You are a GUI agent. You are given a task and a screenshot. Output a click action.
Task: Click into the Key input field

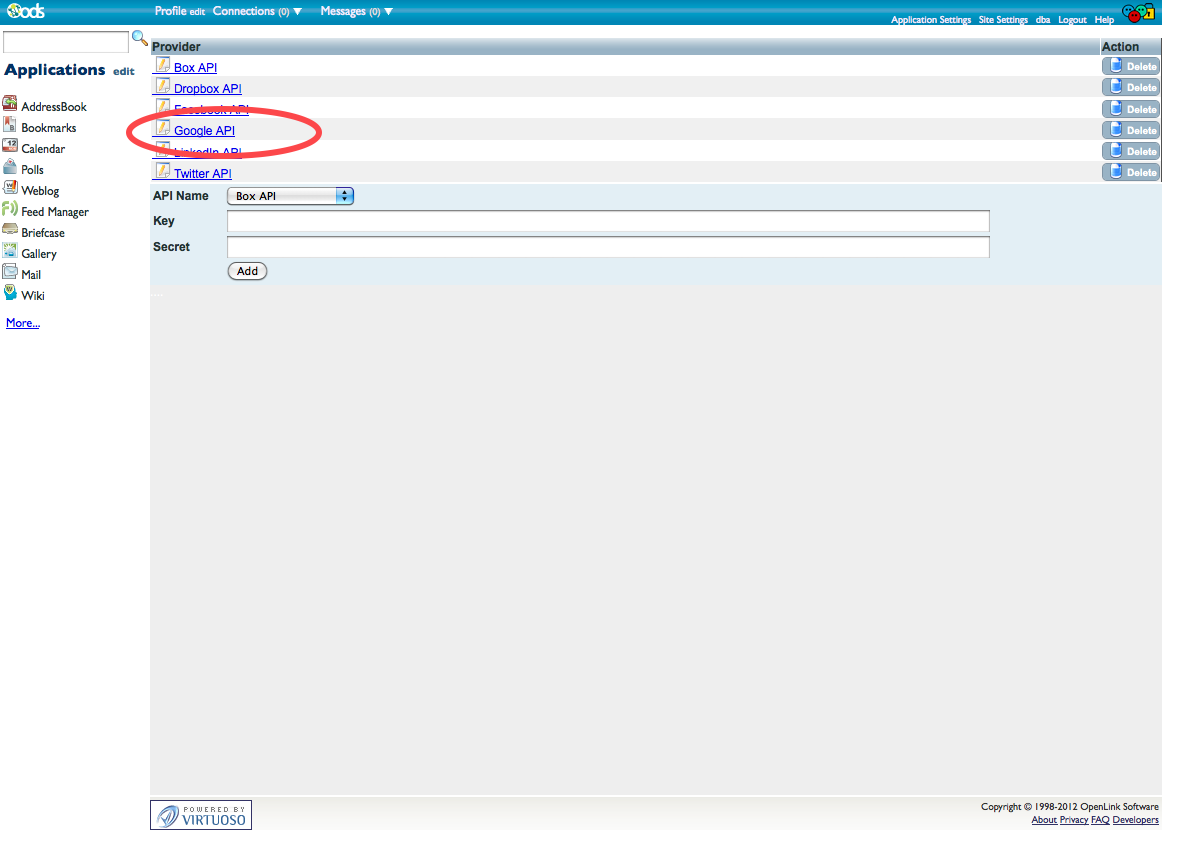[x=608, y=221]
